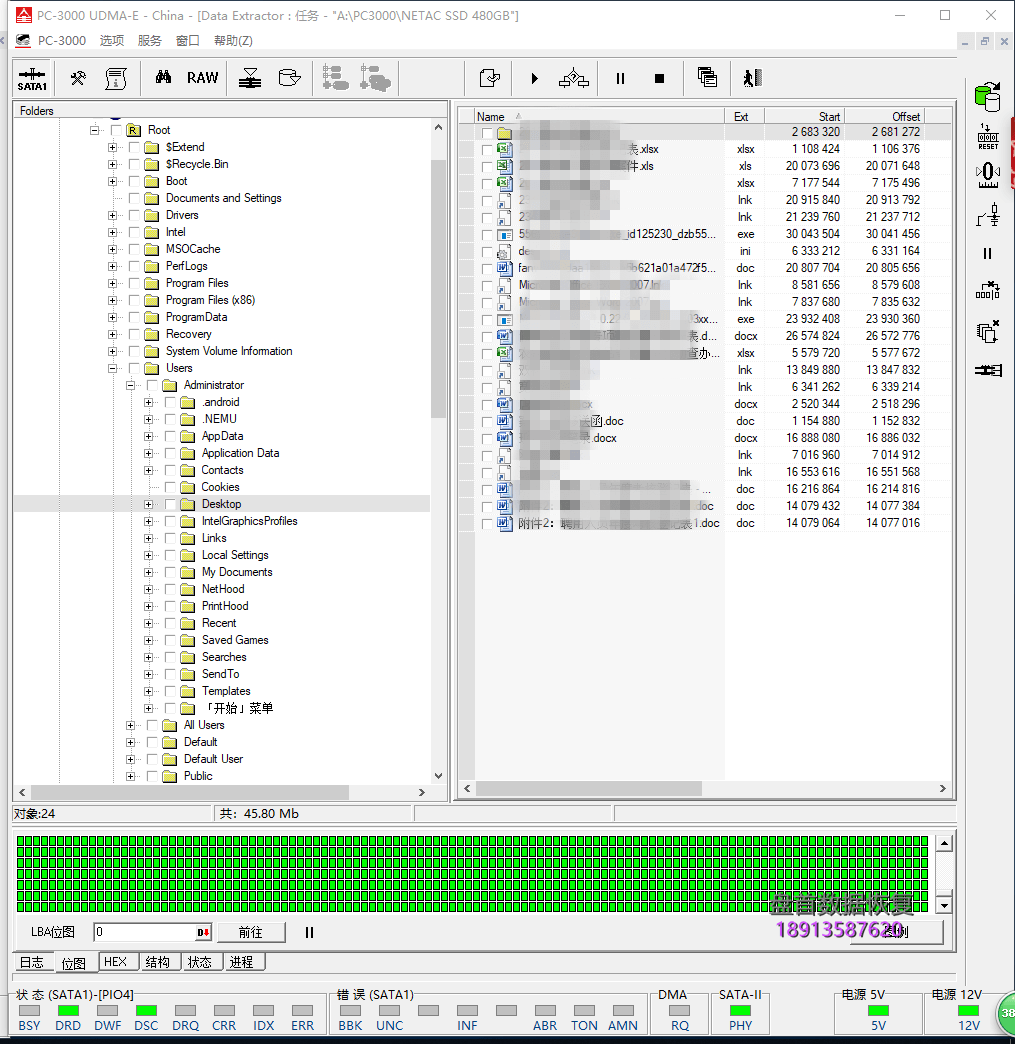Expand the $Extend folder node
1015x1044 pixels.
pos(113,147)
